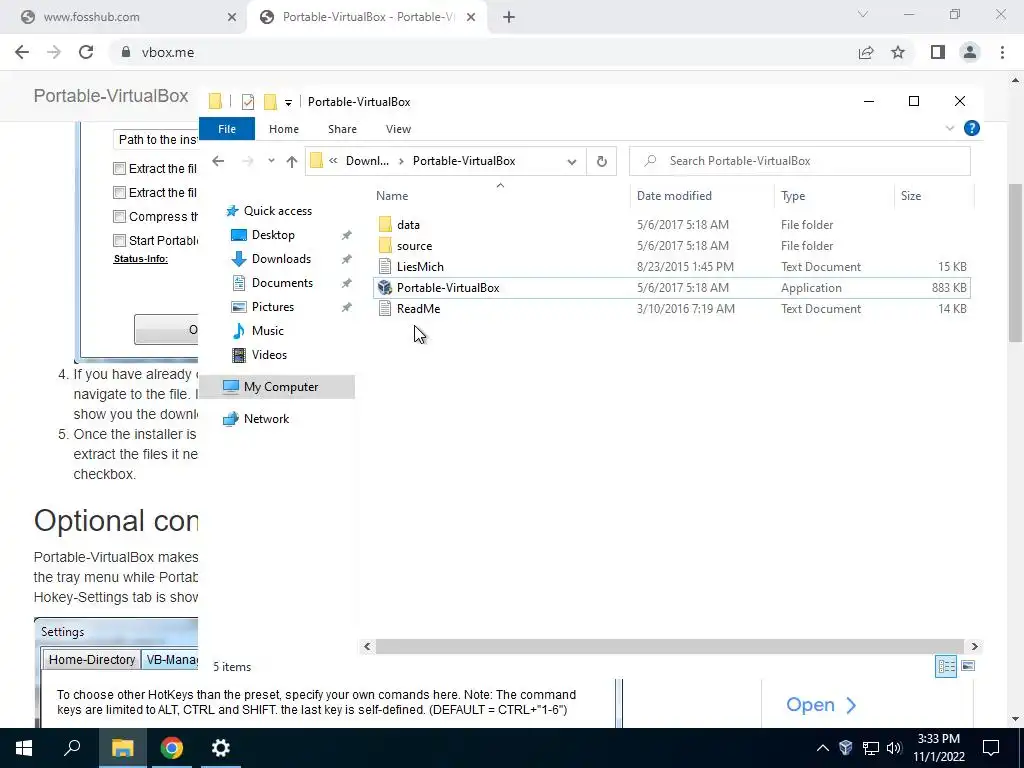
Task: Open File Explorer help
Action: tap(971, 129)
